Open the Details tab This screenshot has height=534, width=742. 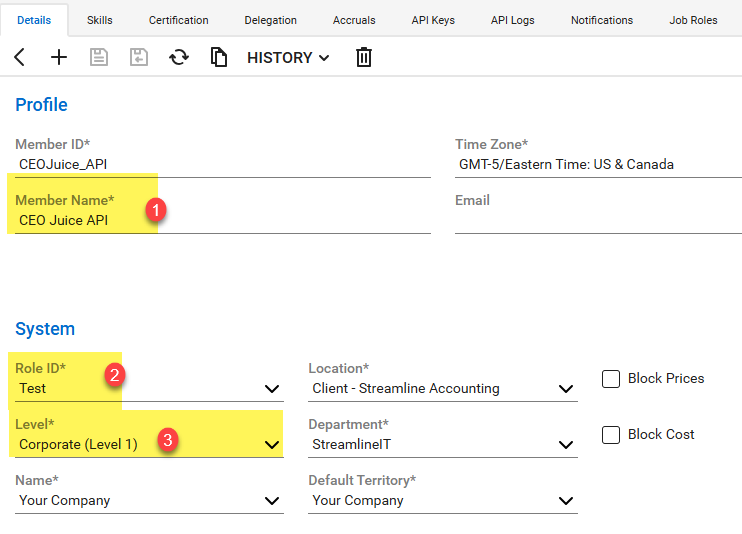tap(34, 20)
